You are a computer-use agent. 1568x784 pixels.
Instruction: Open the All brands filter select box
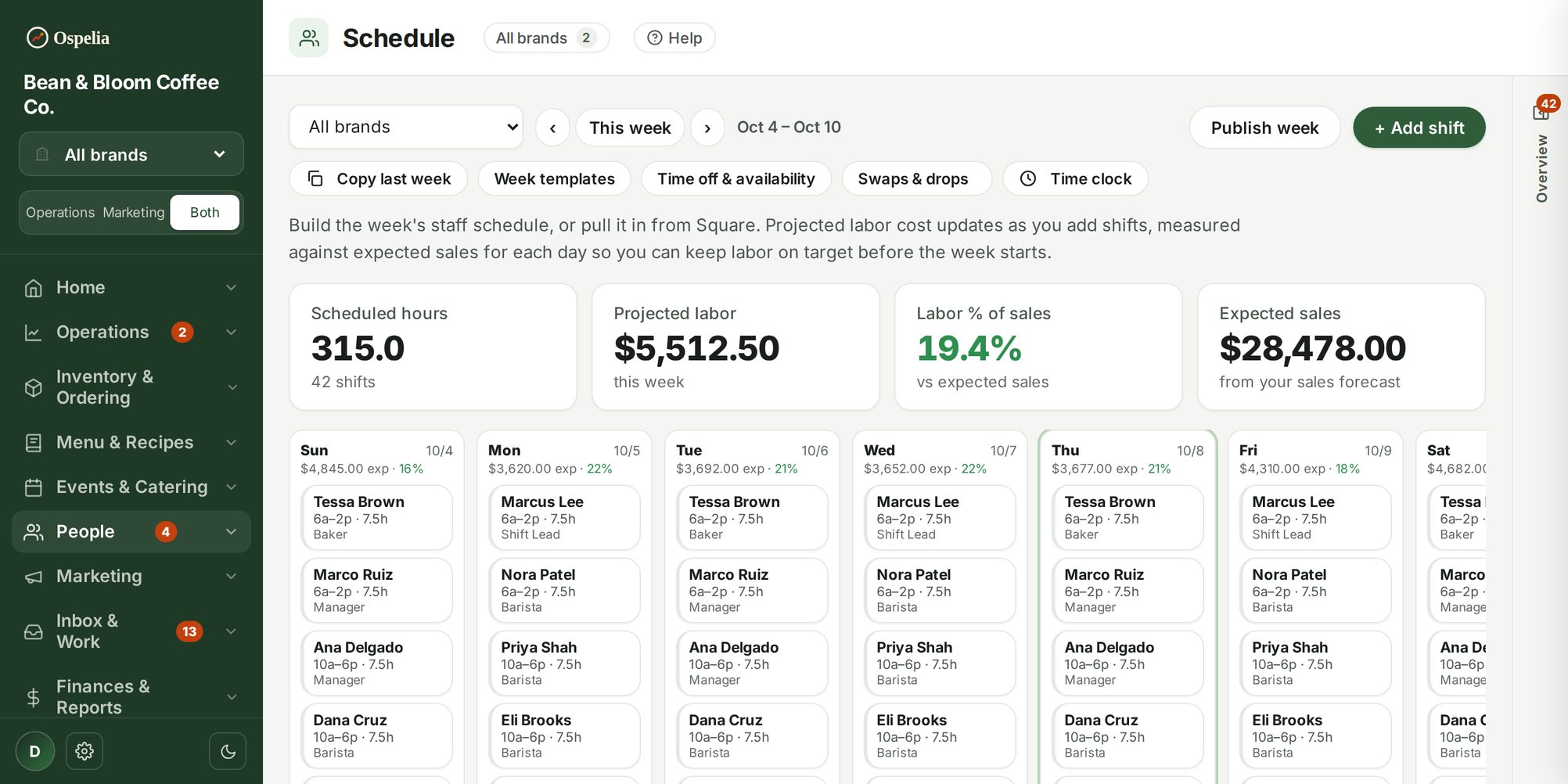406,127
